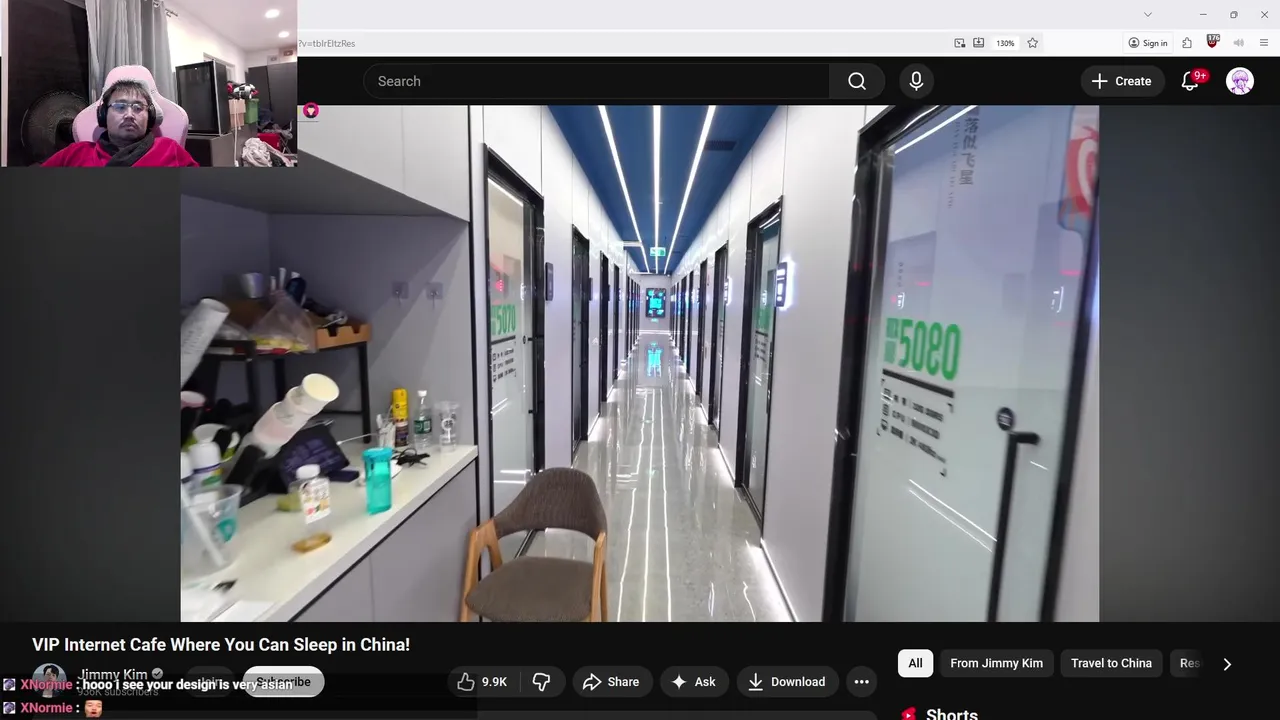Dislike the video with thumbs down
The height and width of the screenshot is (720, 1280).
click(x=541, y=682)
